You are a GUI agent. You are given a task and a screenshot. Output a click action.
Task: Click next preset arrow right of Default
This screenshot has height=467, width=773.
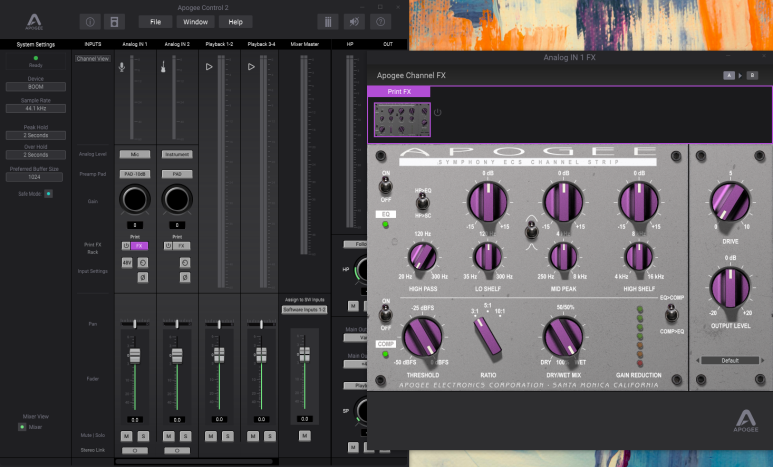763,360
